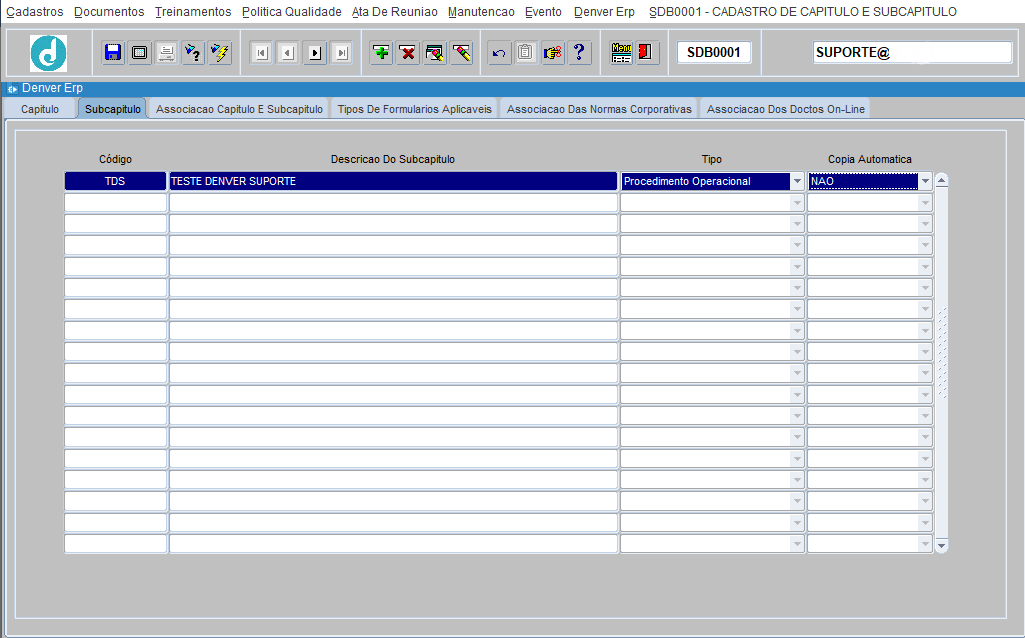Jump to the last record

point(342,52)
